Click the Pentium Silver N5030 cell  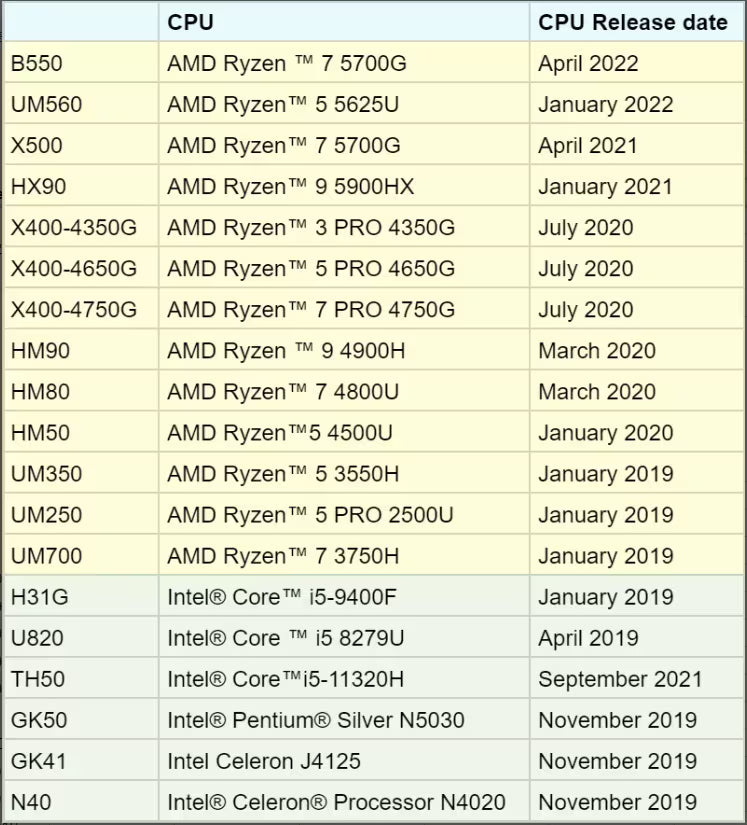315,720
